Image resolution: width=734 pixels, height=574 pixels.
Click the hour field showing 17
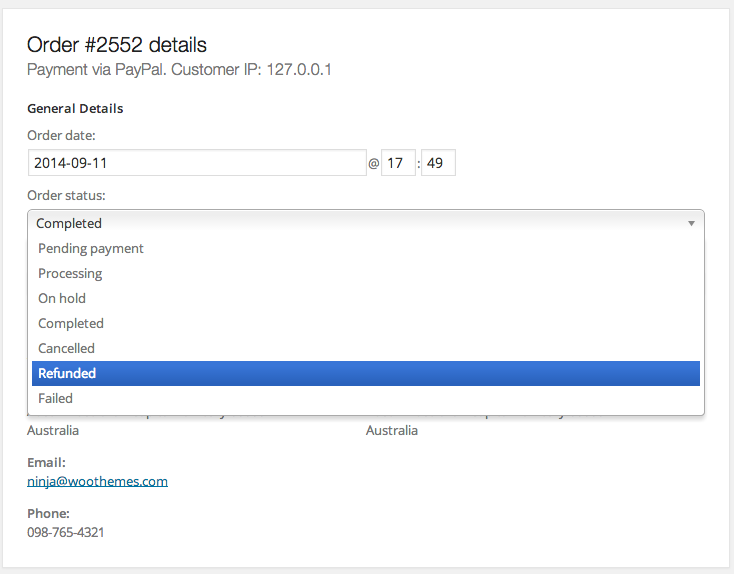398,163
